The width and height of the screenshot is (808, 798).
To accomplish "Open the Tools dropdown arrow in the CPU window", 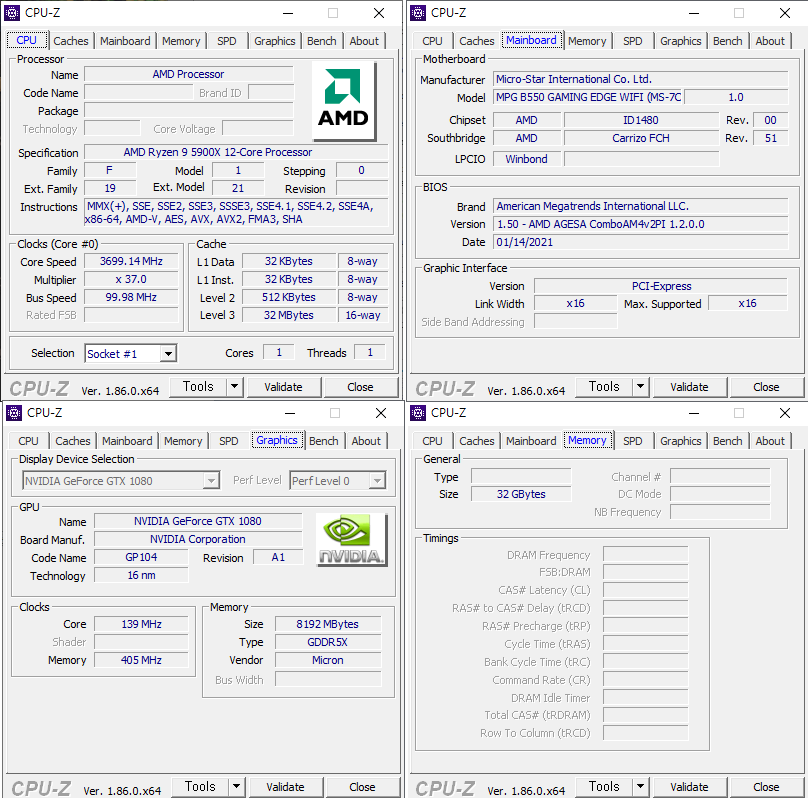I will click(x=234, y=387).
